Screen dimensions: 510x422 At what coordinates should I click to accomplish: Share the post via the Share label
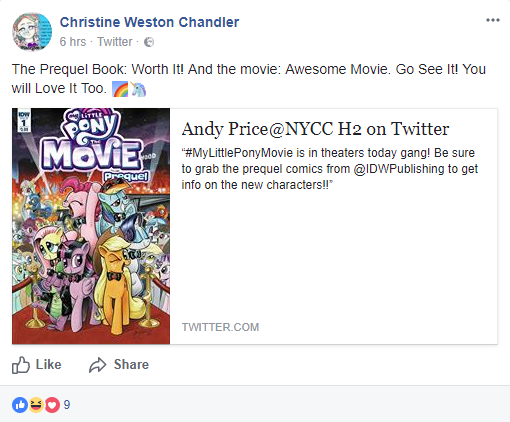(x=131, y=365)
